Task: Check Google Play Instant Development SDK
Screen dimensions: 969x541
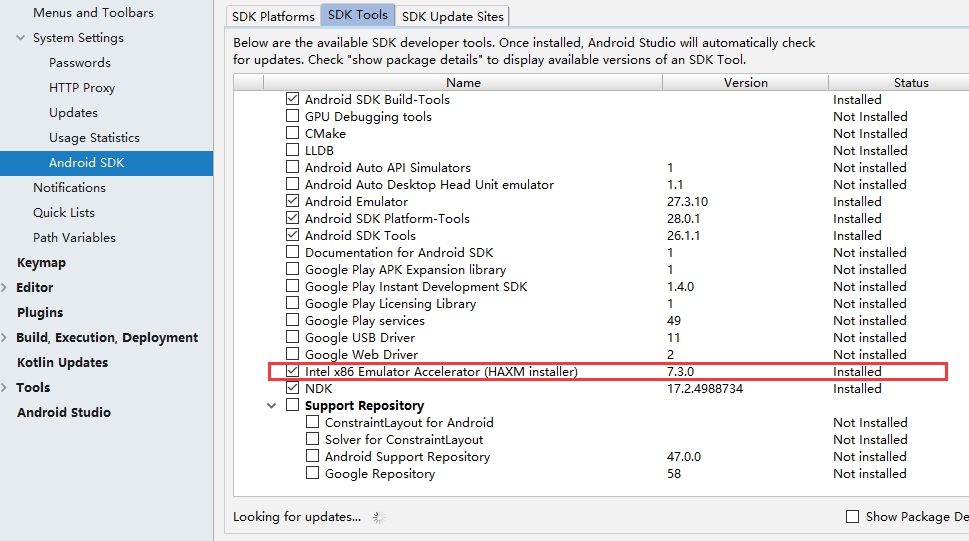Action: pos(292,286)
